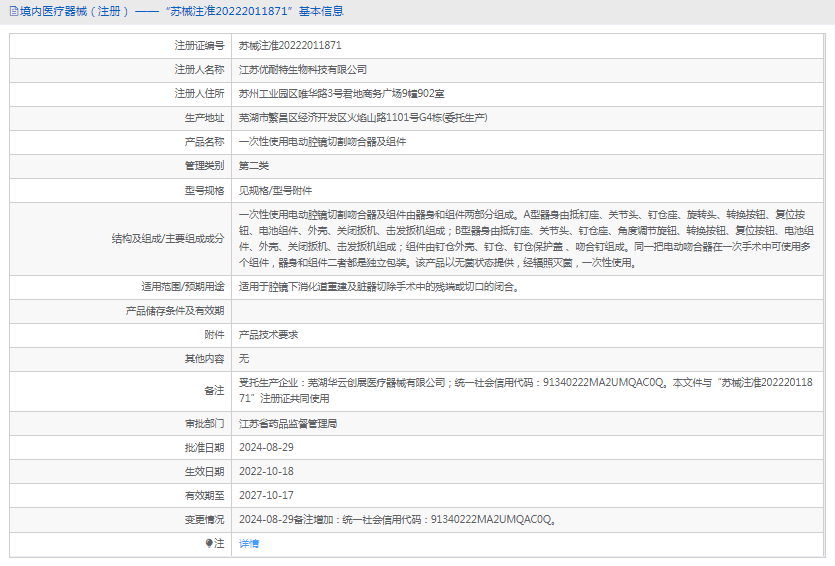
Task: Click the 备注 label
Action: click(x=215, y=391)
